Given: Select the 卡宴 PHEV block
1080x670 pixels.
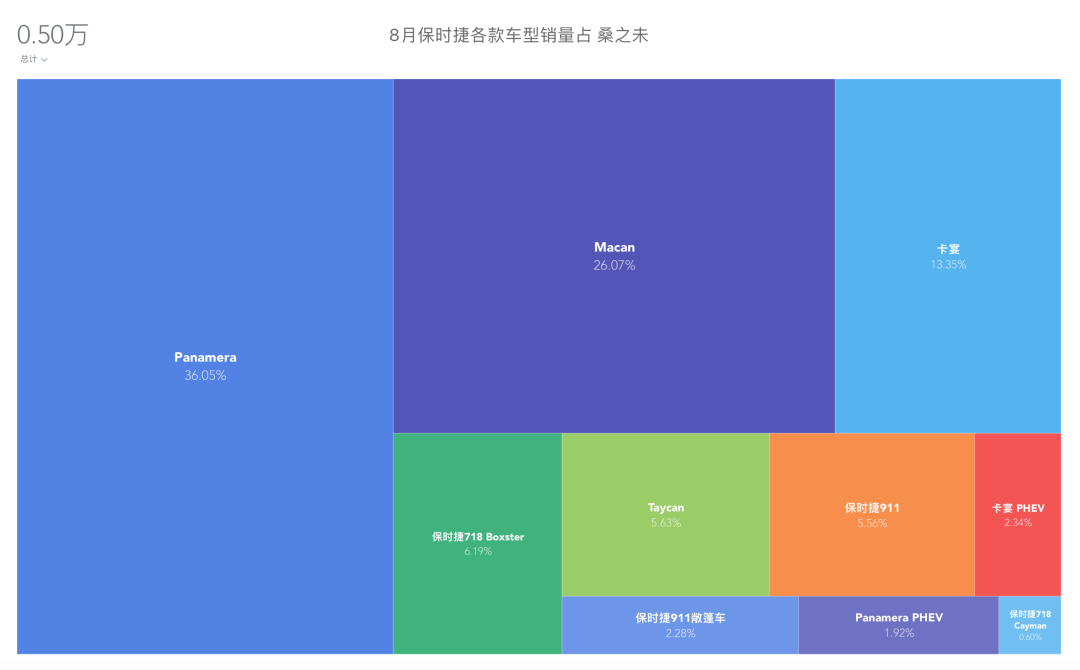Looking at the screenshot, I should click(1018, 514).
